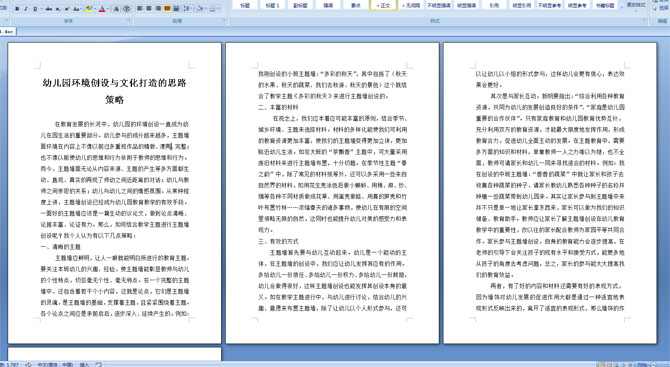This screenshot has height=367, width=670.
Task: Open the line spacing dropdown
Action: pyautogui.click(x=188, y=9)
